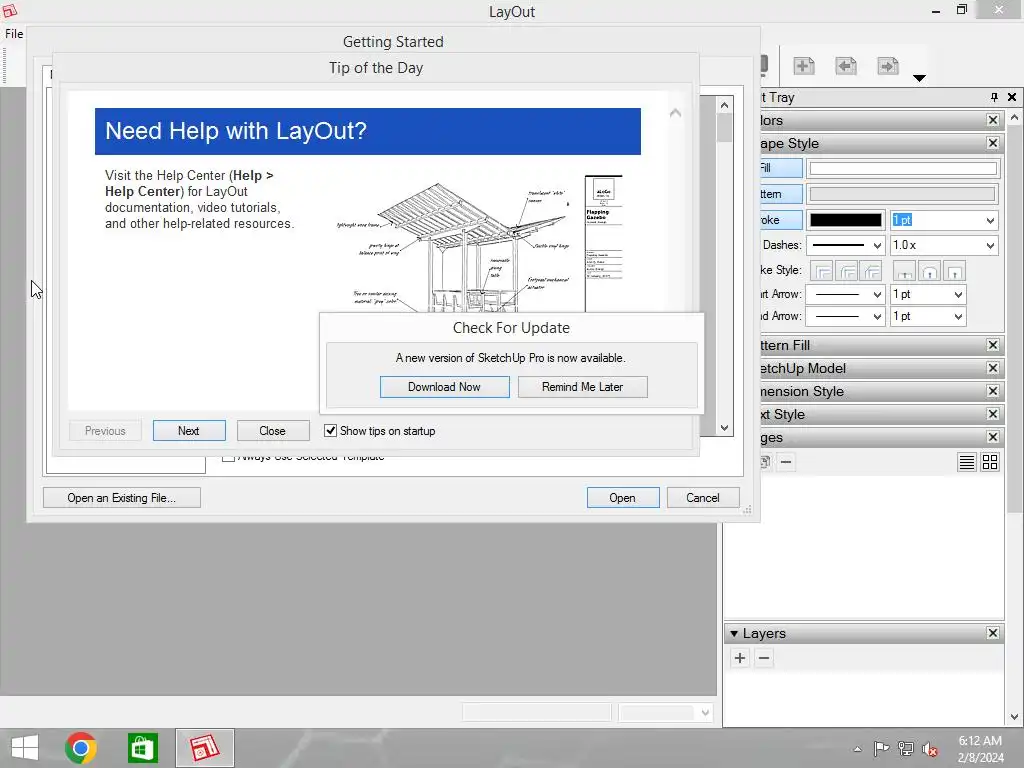Click Cancel in Getting Started dialog
The width and height of the screenshot is (1024, 768).
tap(703, 498)
